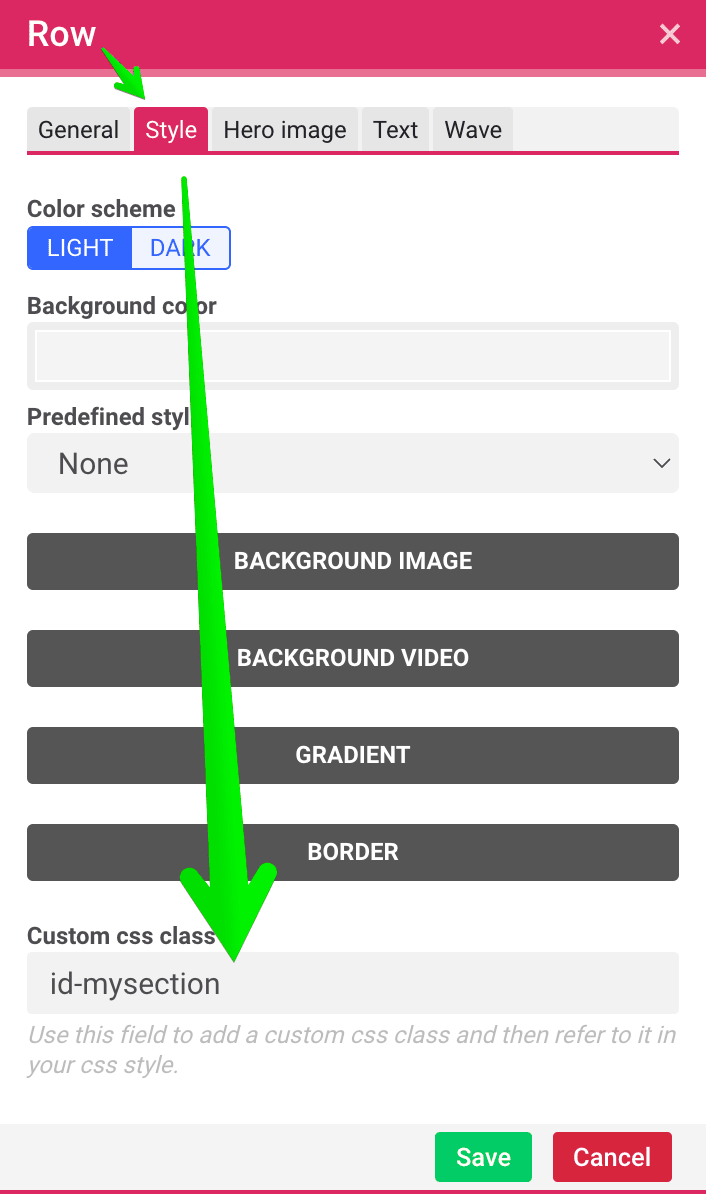Switch to the General tab
Viewport: 706px width, 1194px height.
[78, 129]
